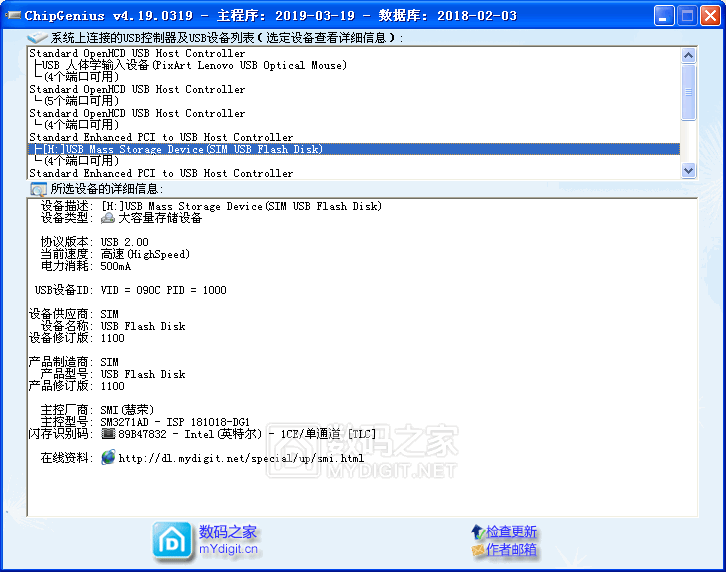726x572 pixels.
Task: Click the author mailbox envelope icon
Action: pyautogui.click(x=477, y=550)
